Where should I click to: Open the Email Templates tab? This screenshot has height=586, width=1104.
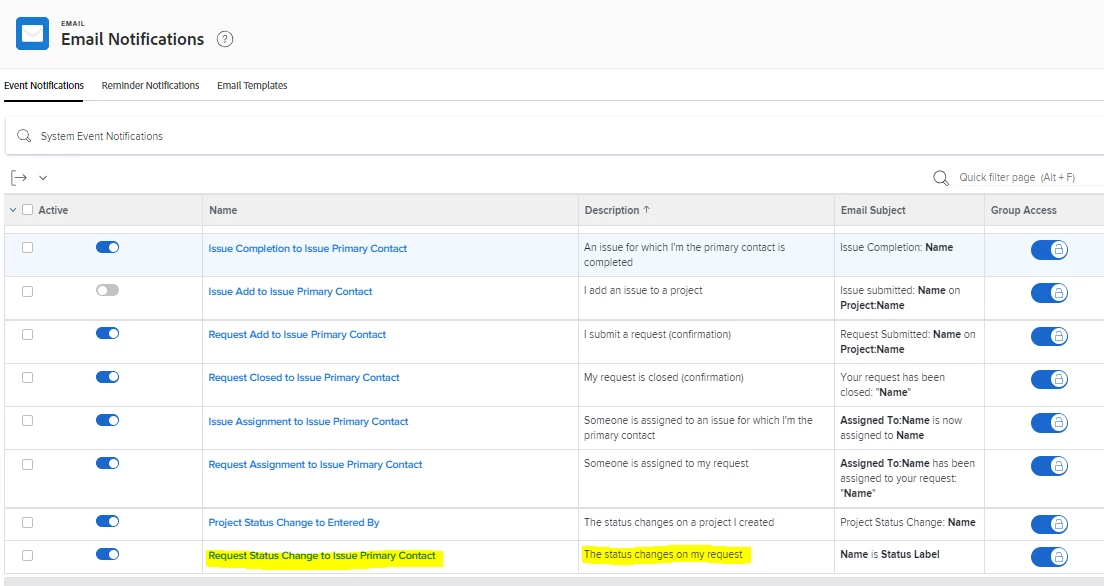[x=252, y=85]
